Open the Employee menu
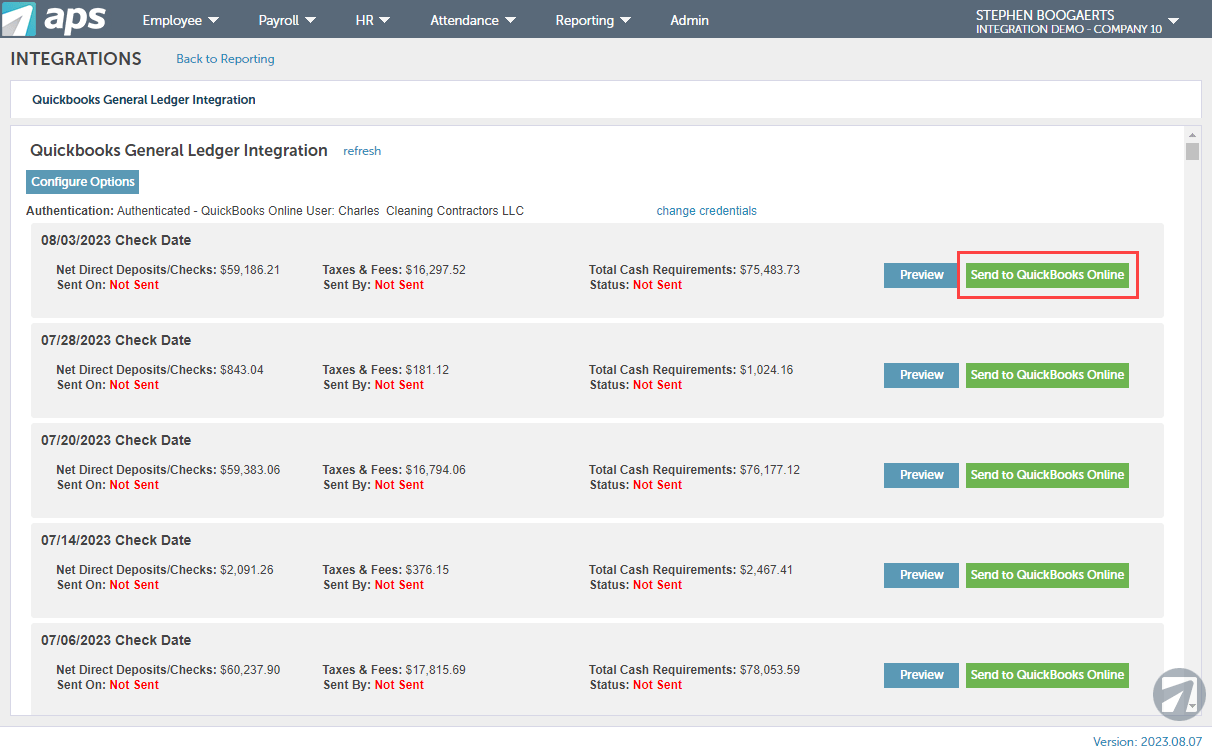This screenshot has height=756, width=1212. [181, 20]
